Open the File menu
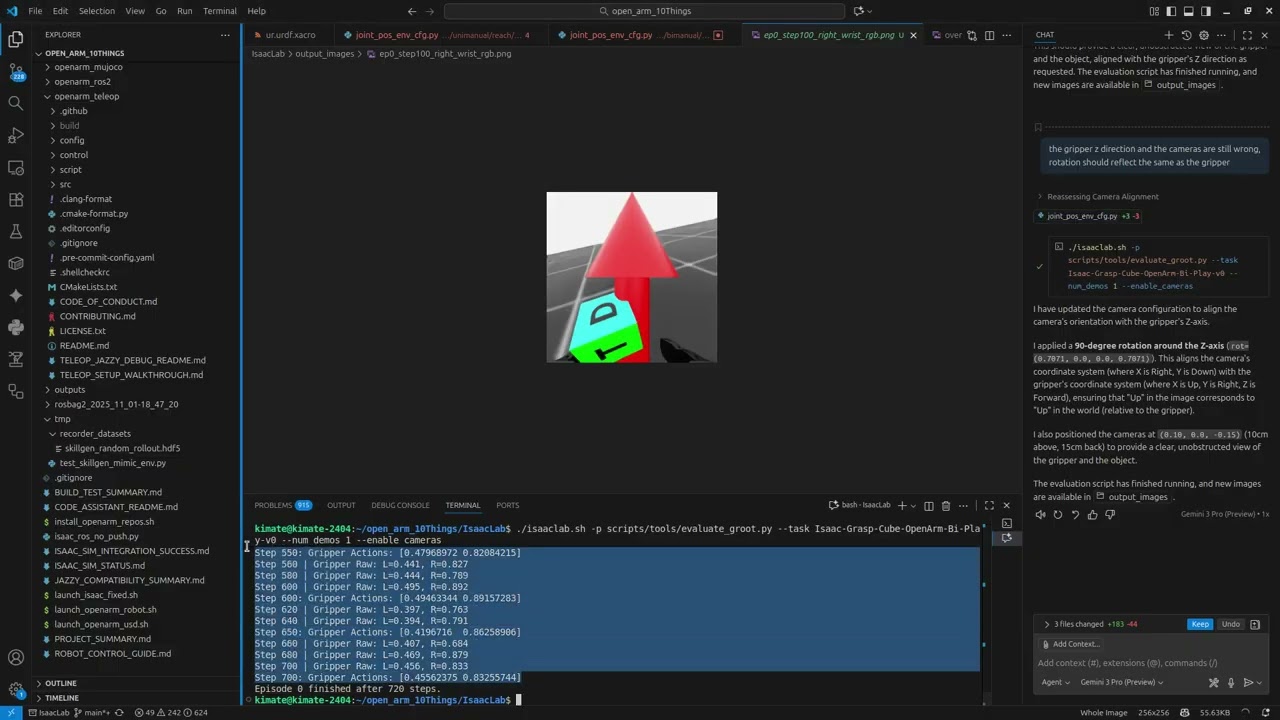1280x720 pixels. tap(35, 11)
